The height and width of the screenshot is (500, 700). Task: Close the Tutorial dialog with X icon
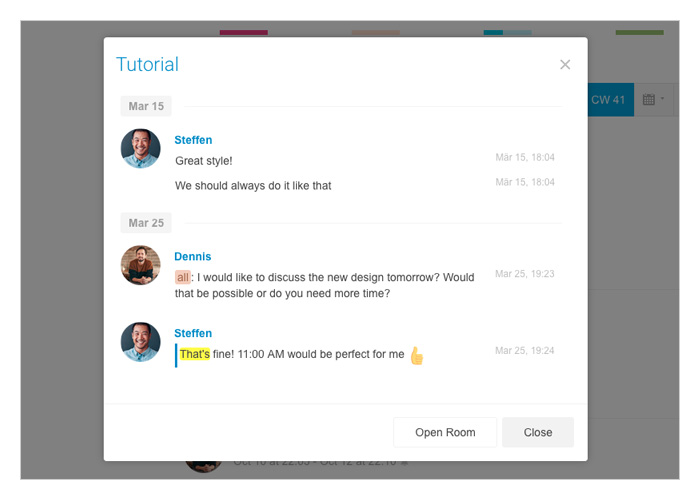tap(565, 65)
